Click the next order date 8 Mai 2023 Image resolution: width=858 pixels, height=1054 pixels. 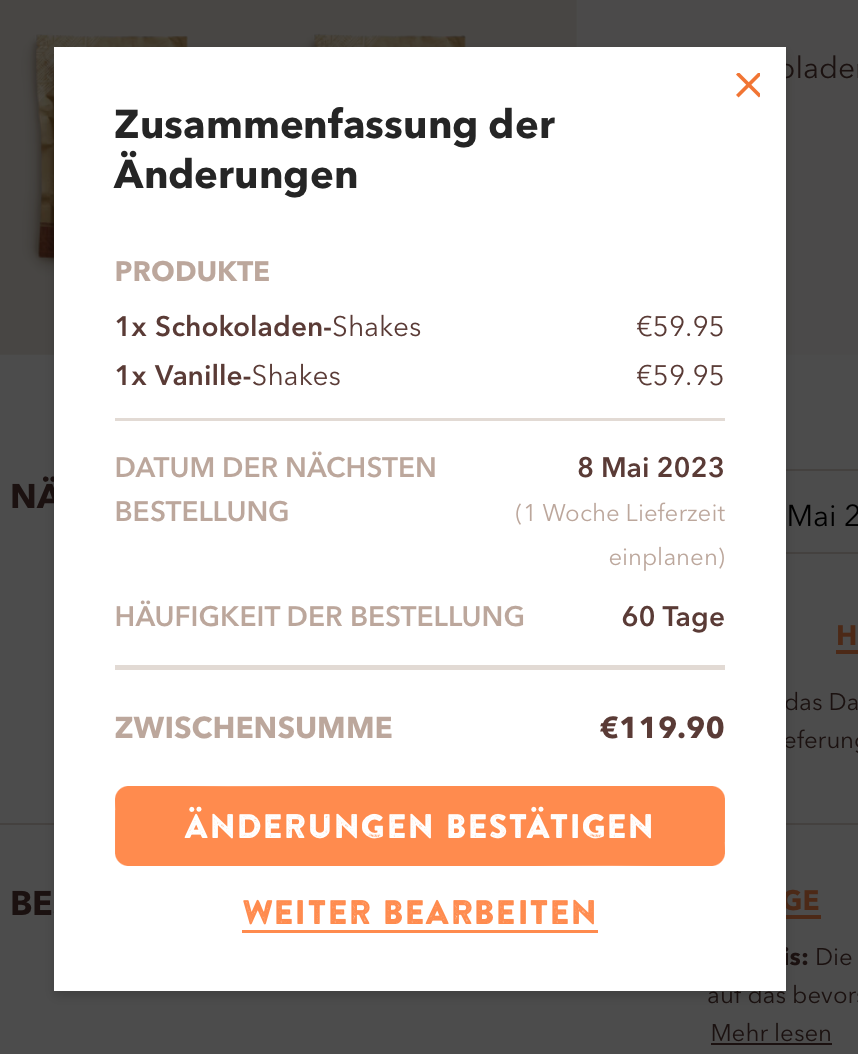(650, 467)
